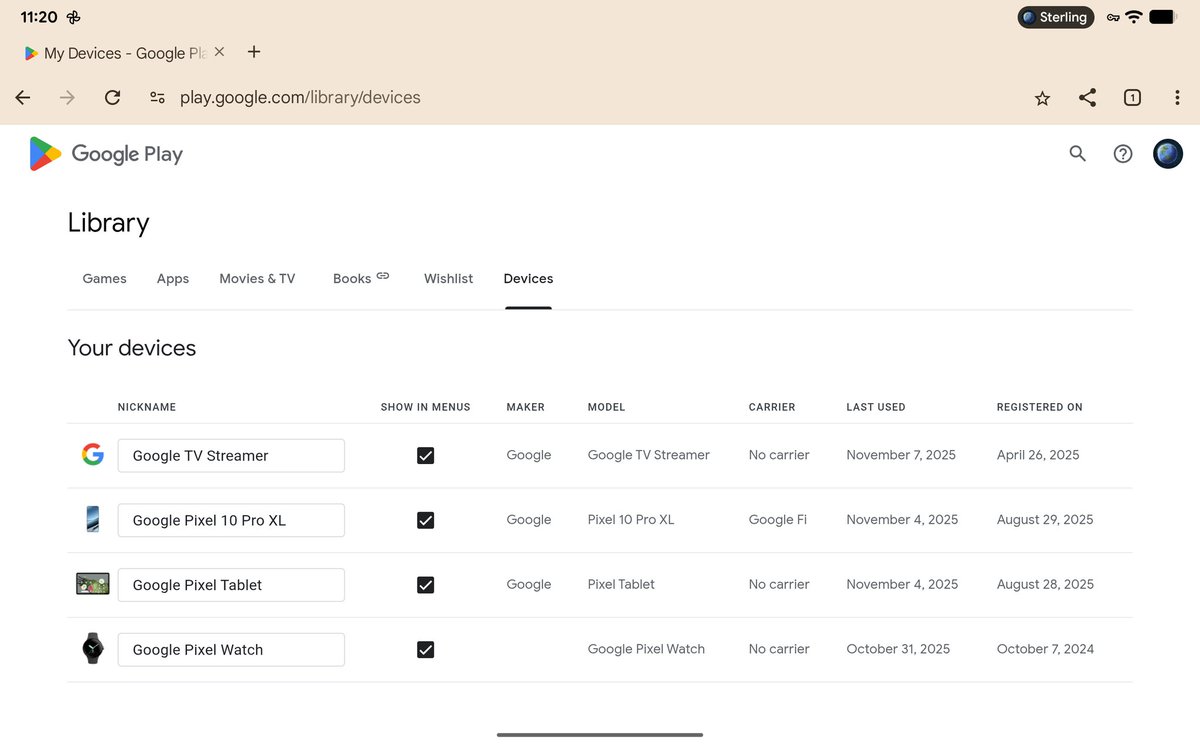Click the Your devices heading
Screen dimensions: 1200x750
(x=132, y=348)
